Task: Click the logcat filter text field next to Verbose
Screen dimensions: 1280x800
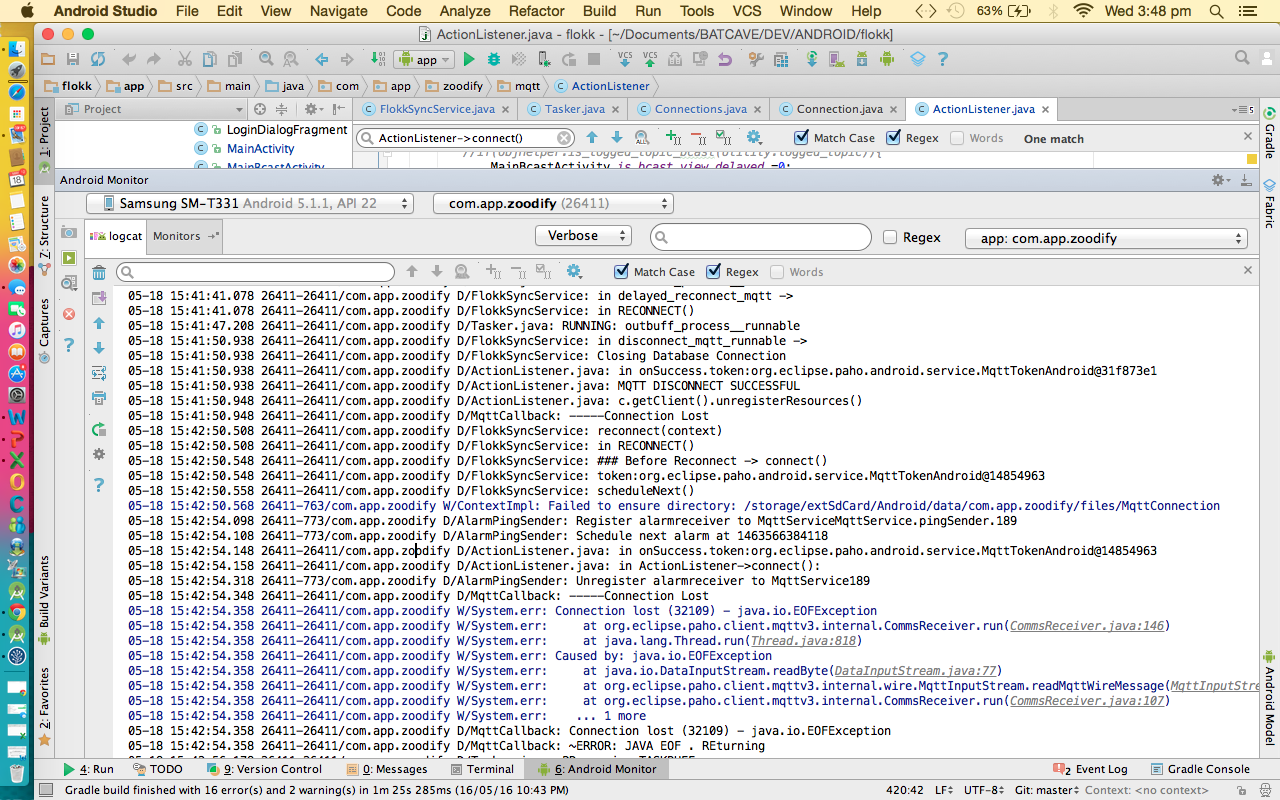Action: 760,237
